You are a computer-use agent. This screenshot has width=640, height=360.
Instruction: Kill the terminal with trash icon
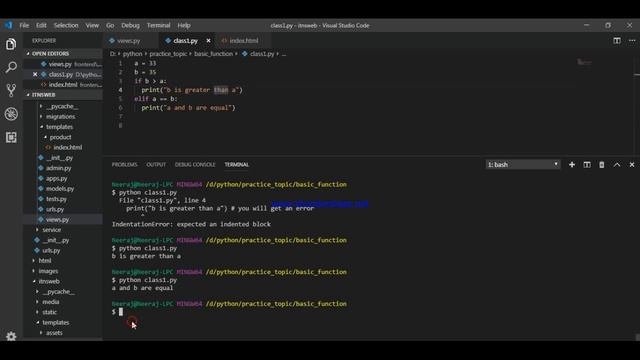coord(602,164)
